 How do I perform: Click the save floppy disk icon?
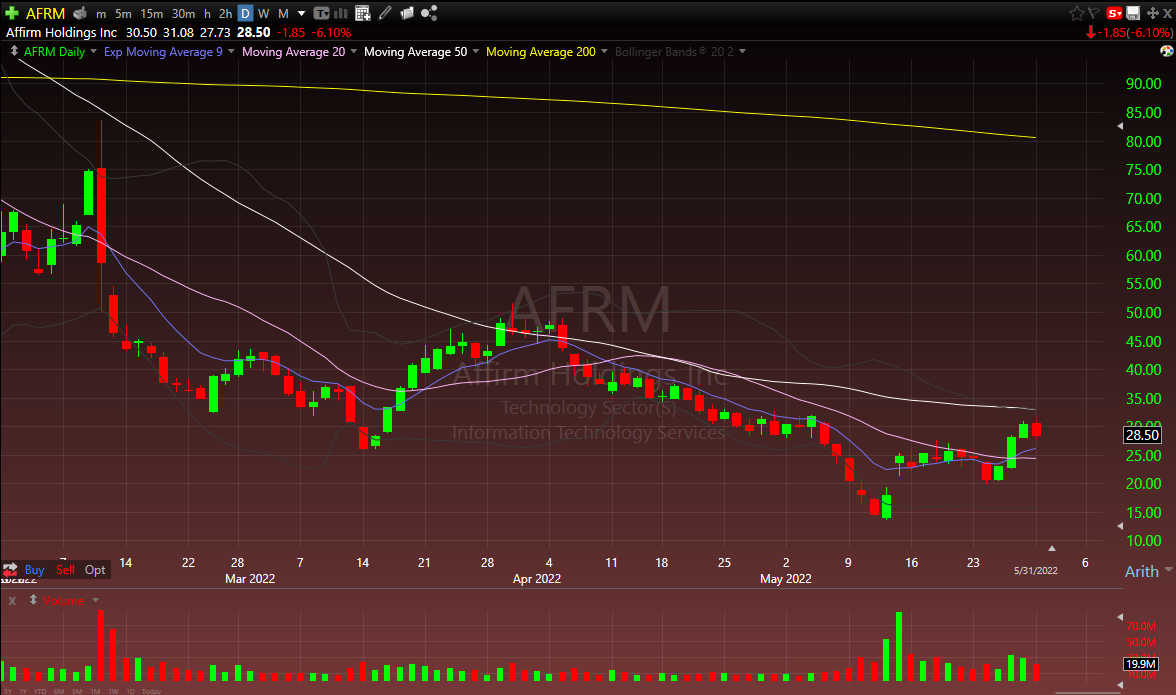pos(1132,13)
